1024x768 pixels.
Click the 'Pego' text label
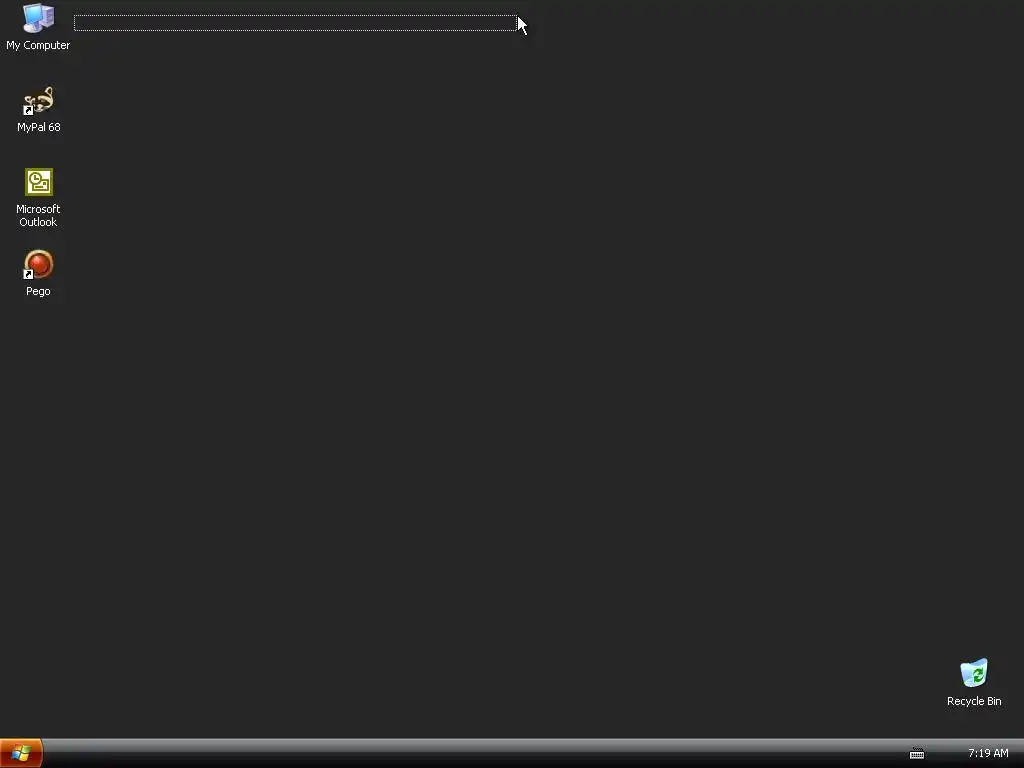[x=38, y=291]
